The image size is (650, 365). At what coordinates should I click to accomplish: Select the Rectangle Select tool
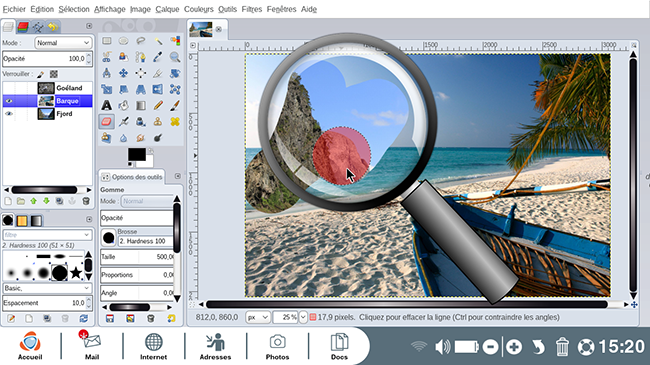[107, 41]
